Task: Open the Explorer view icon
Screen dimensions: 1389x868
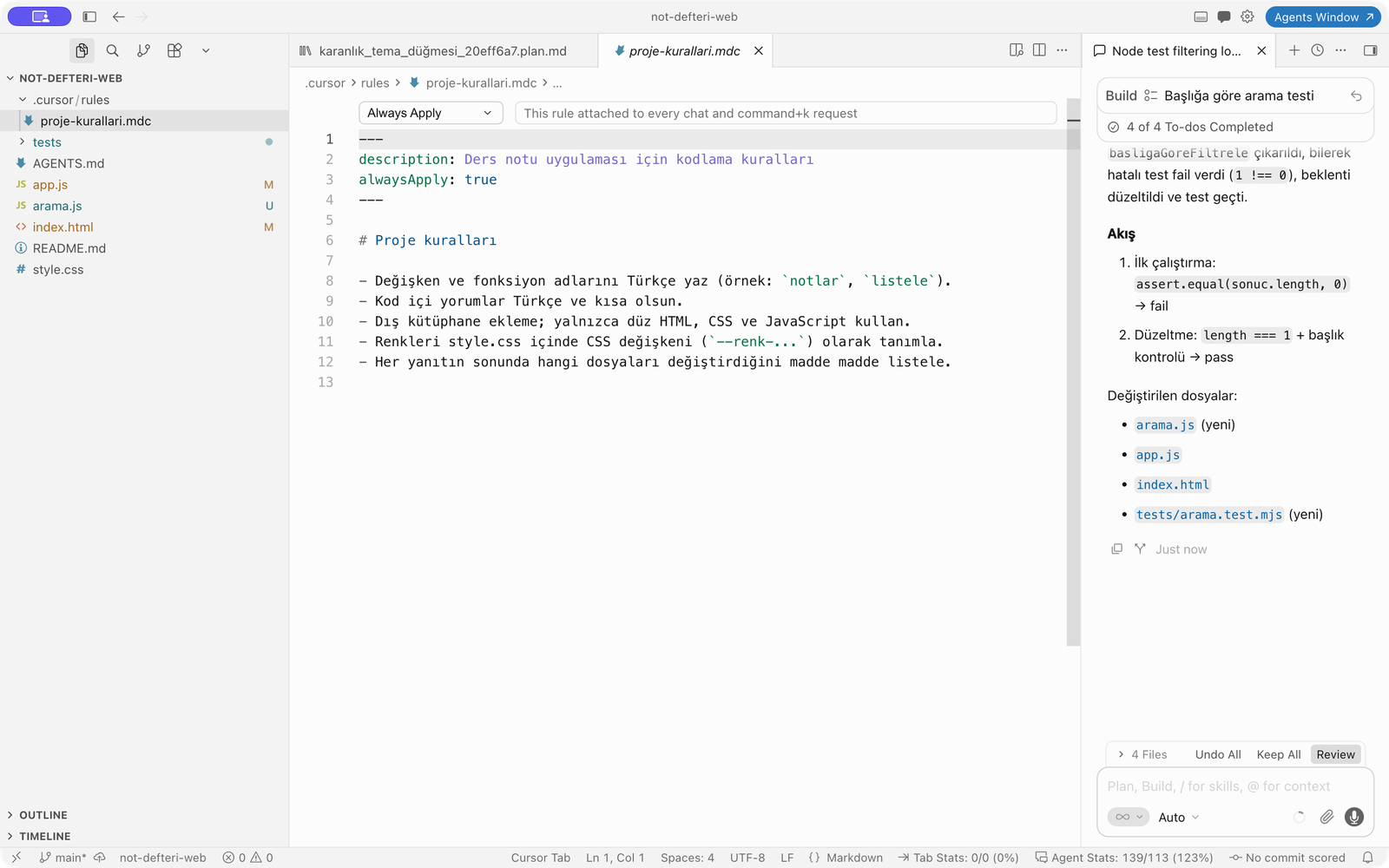Action: click(82, 50)
